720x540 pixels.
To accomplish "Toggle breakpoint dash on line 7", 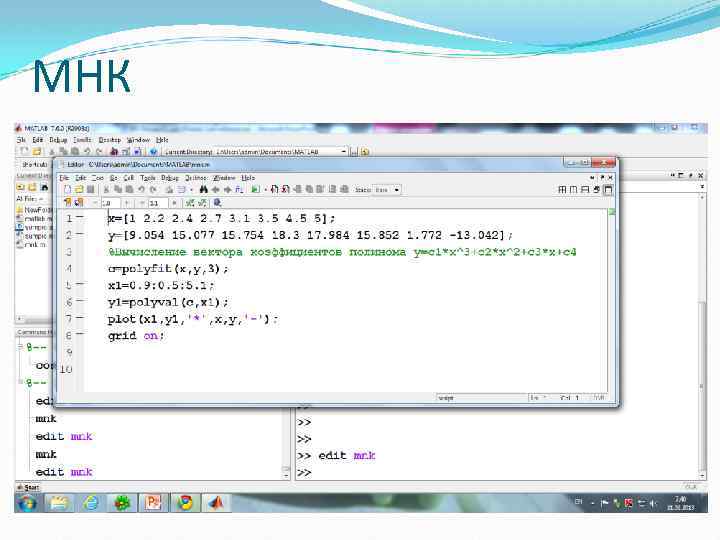I will (x=80, y=318).
